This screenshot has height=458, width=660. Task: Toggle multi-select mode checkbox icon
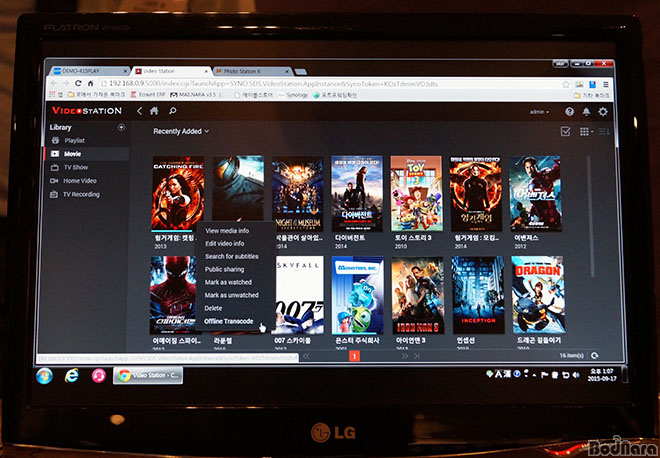tap(565, 132)
